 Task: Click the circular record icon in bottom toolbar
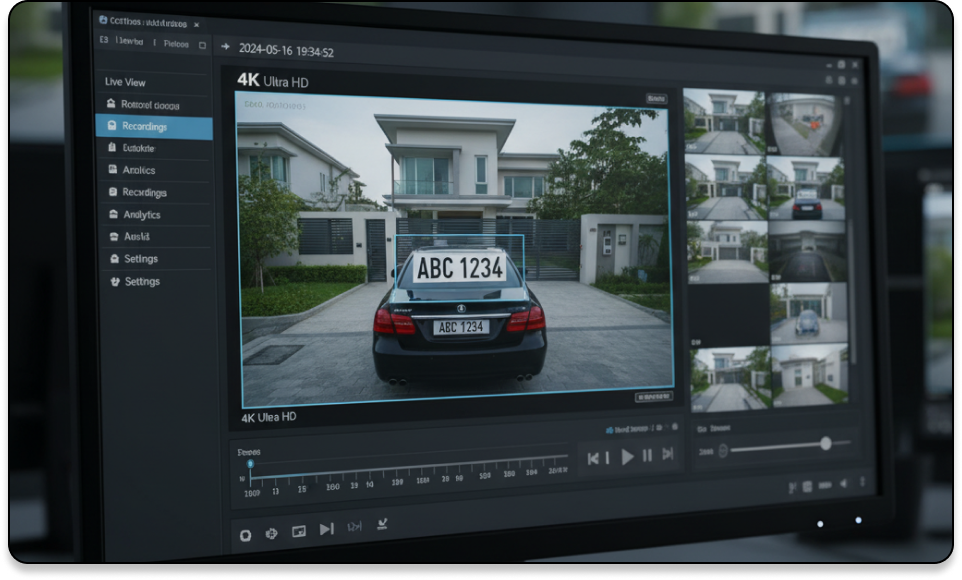coord(245,535)
